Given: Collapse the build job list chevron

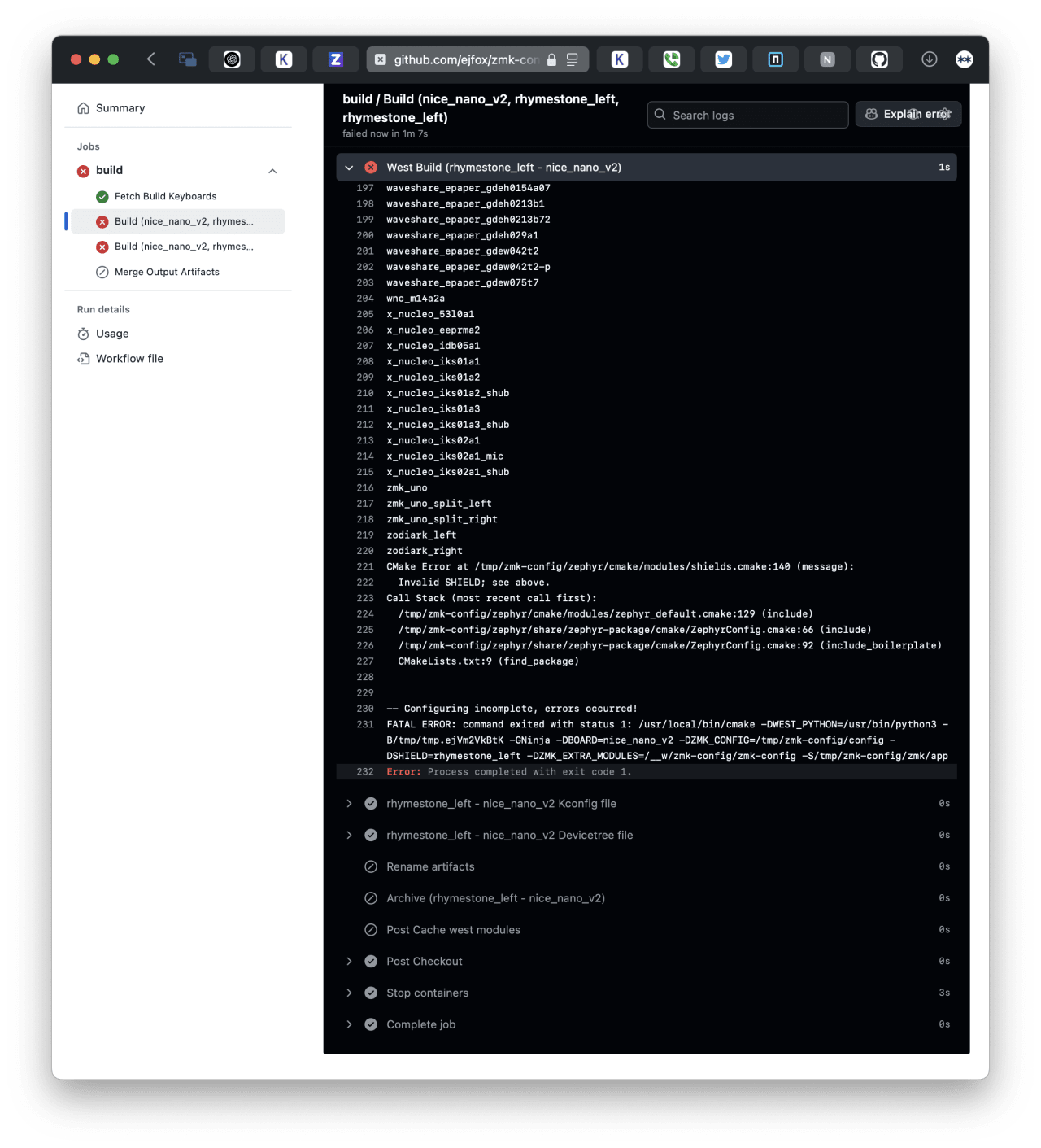Looking at the screenshot, I should [x=272, y=171].
